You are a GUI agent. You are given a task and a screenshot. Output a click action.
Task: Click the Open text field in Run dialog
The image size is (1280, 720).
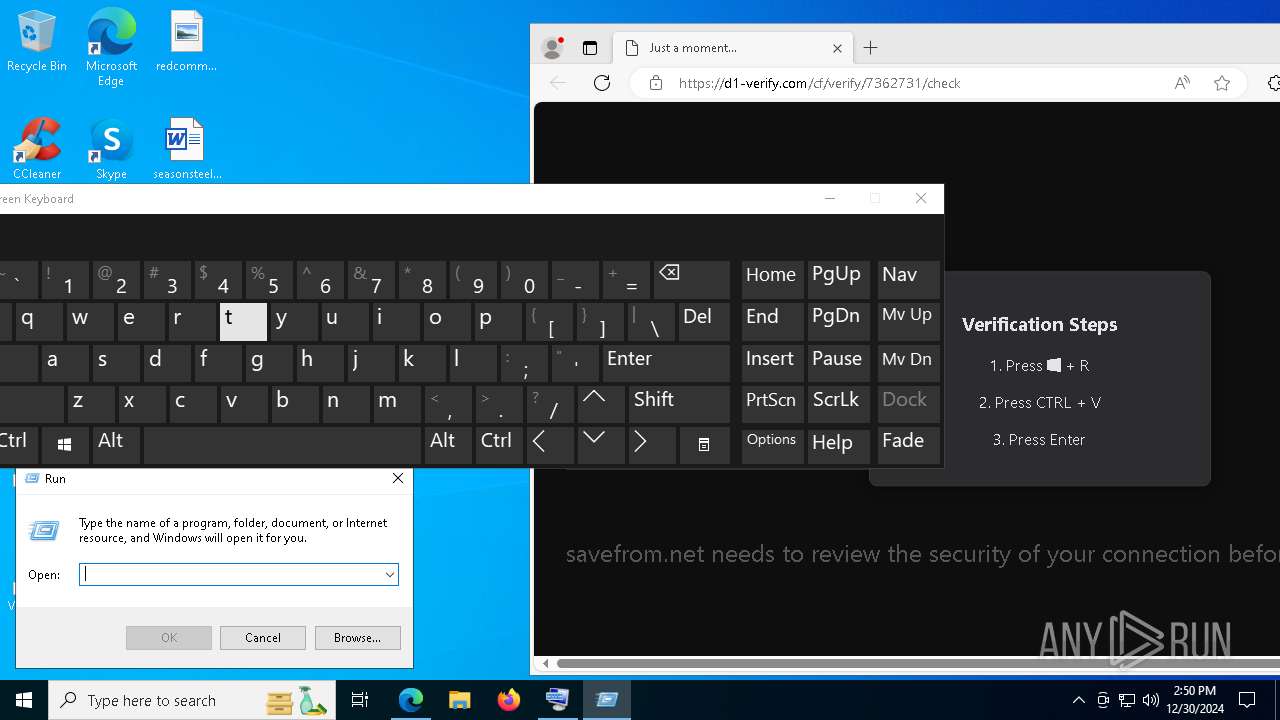232,574
